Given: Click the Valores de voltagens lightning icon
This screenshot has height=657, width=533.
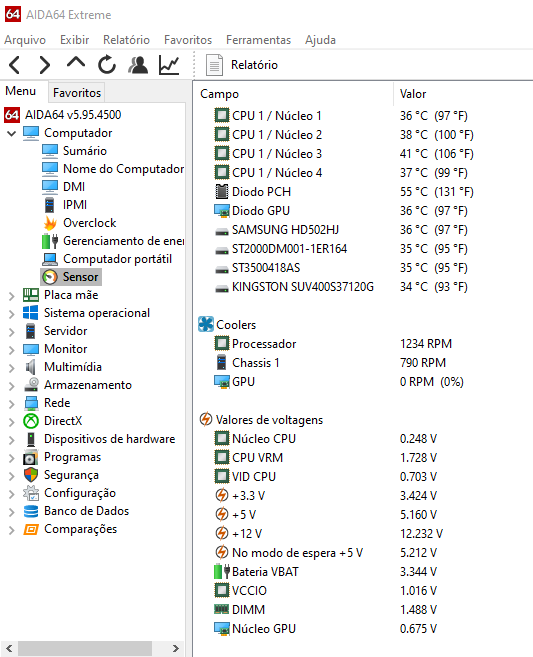Looking at the screenshot, I should point(206,419).
